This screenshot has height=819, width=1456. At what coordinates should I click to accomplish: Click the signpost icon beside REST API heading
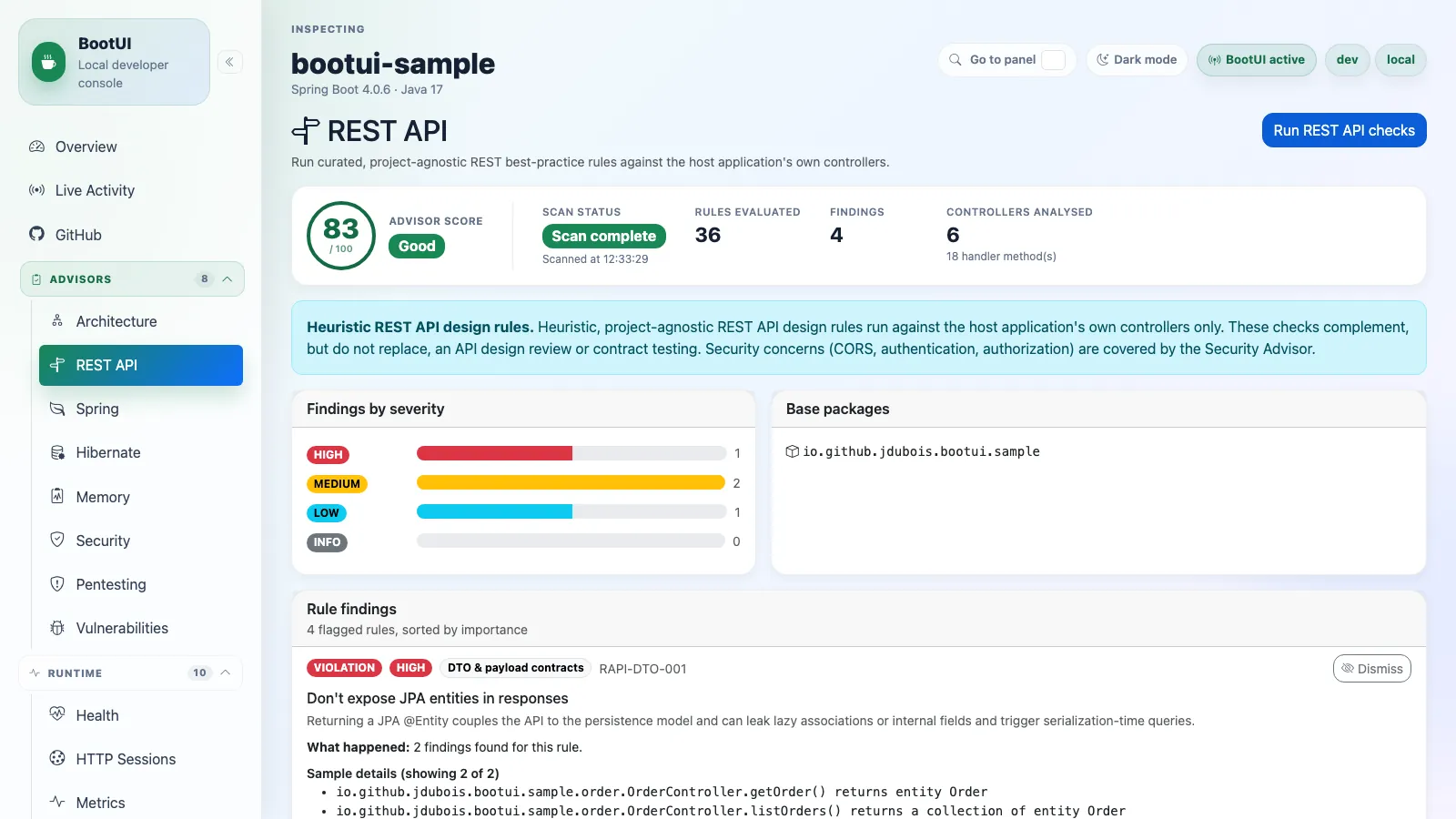[306, 131]
